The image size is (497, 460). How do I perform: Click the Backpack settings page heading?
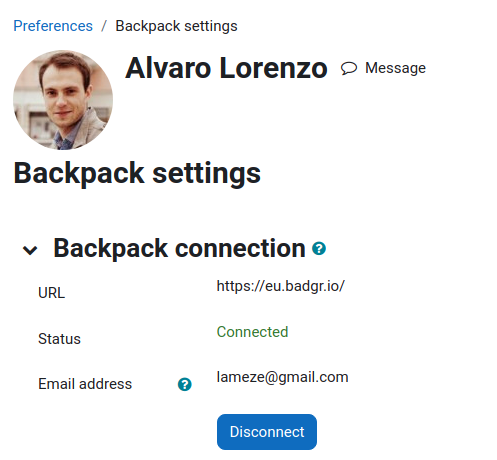[137, 173]
